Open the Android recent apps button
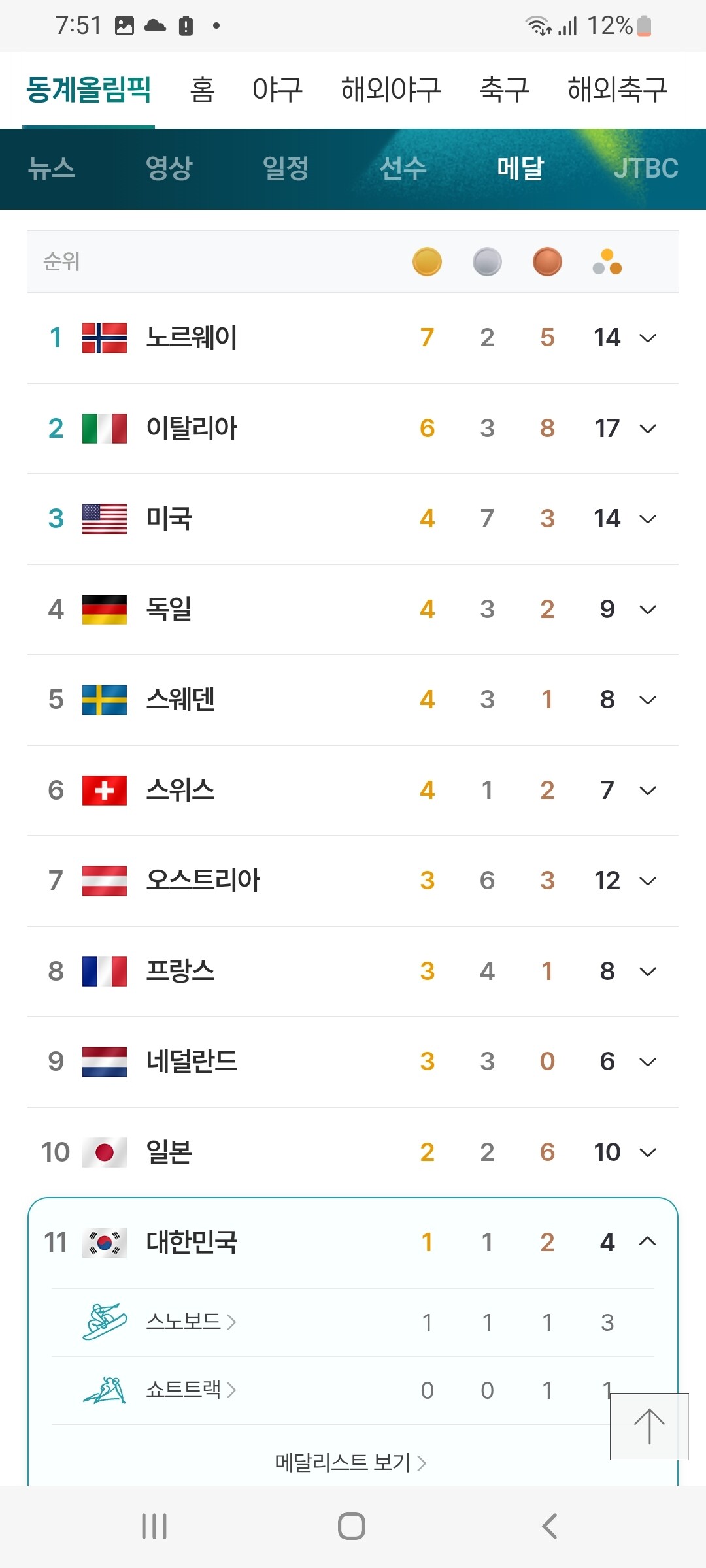Image resolution: width=706 pixels, height=1568 pixels. (x=154, y=1526)
